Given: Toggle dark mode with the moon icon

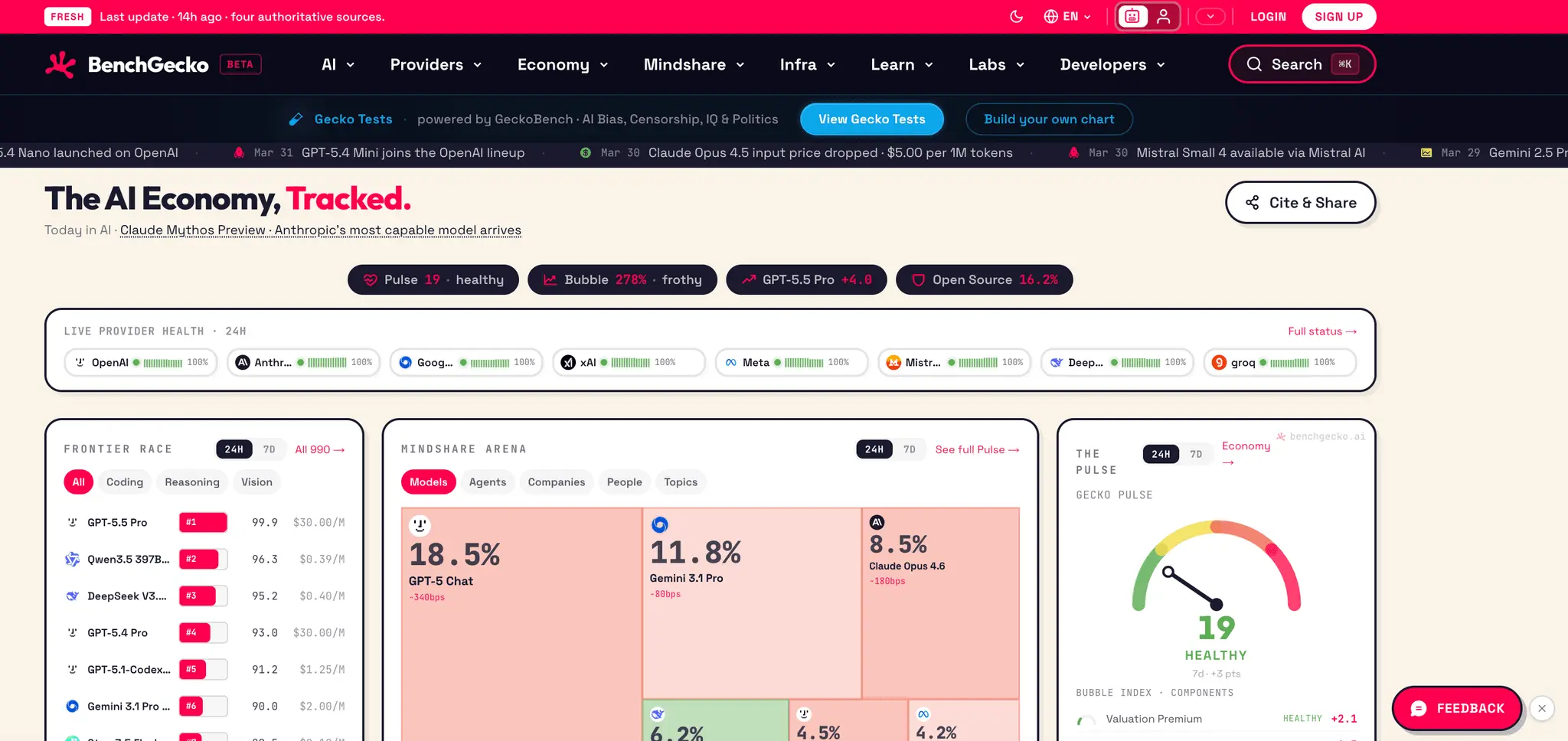Looking at the screenshot, I should (1017, 17).
